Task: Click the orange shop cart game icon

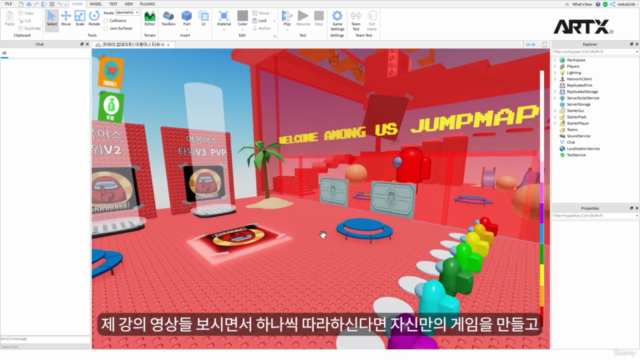Action: point(111,72)
